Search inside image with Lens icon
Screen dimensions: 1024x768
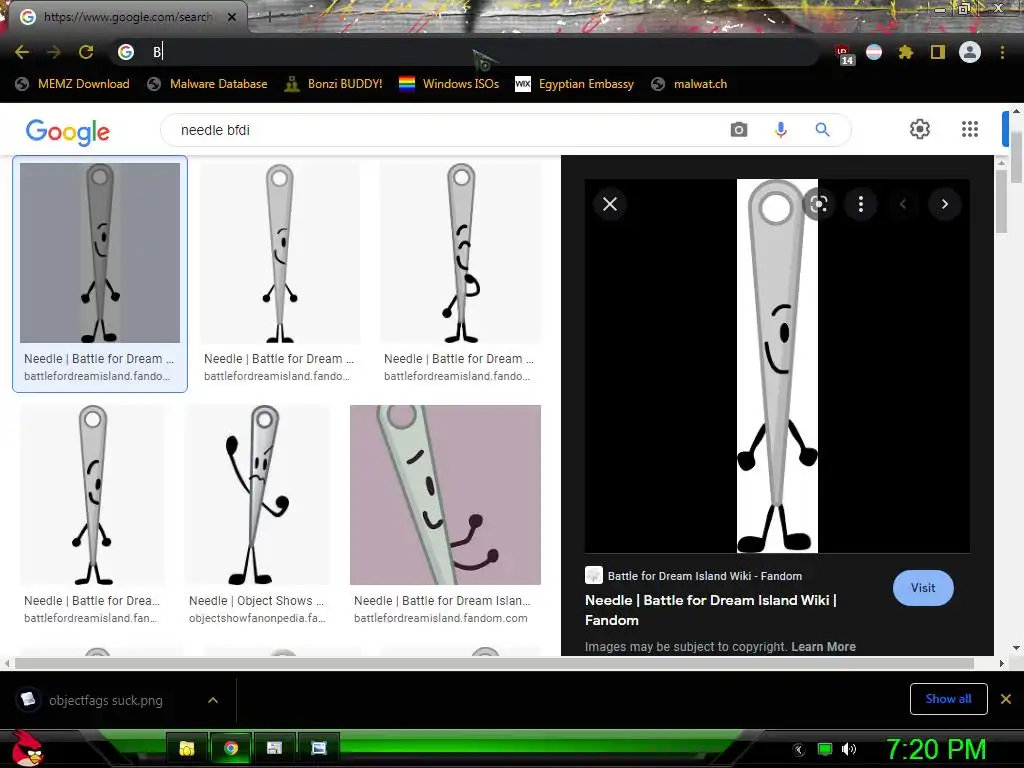pyautogui.click(x=819, y=204)
